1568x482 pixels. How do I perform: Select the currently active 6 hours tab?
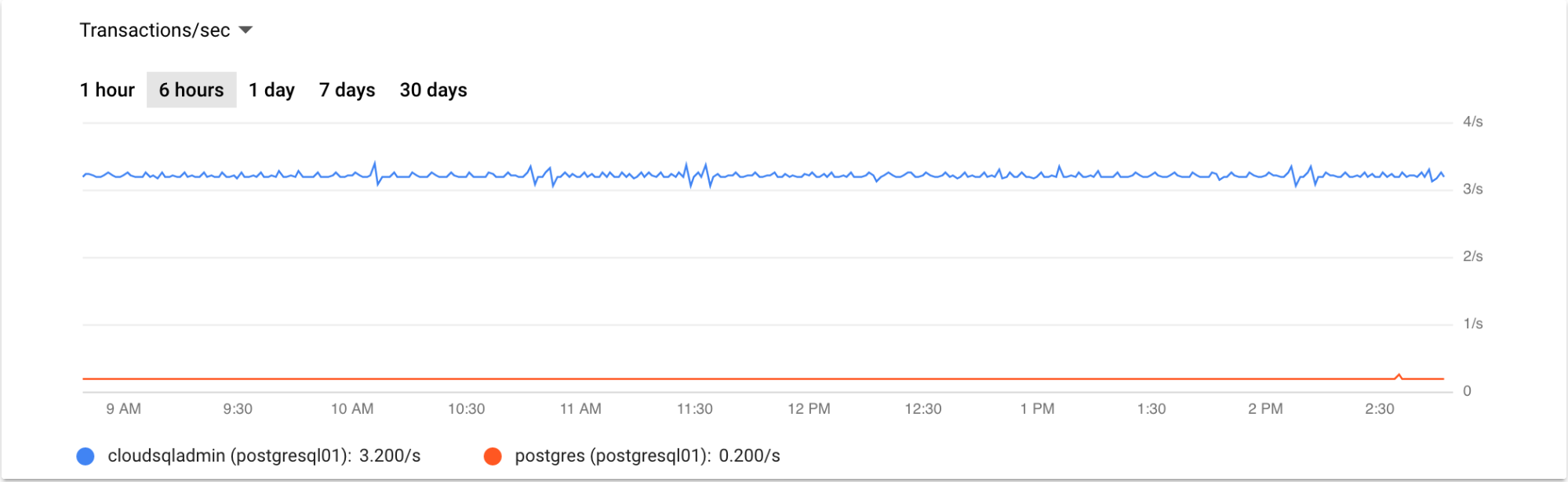191,89
